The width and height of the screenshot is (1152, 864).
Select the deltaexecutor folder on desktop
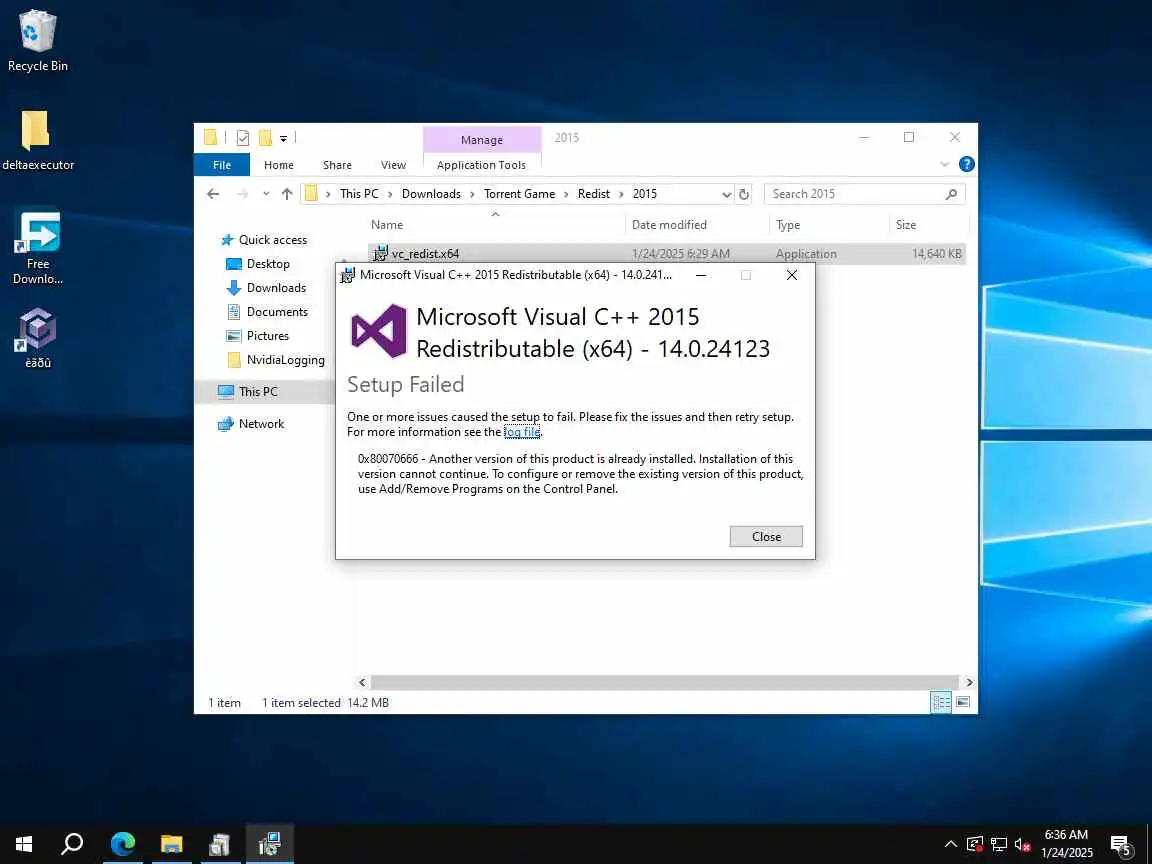point(37,140)
